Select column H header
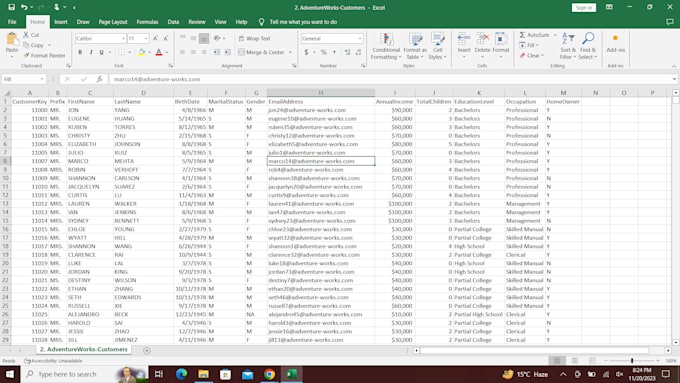680x383 pixels. [x=321, y=93]
